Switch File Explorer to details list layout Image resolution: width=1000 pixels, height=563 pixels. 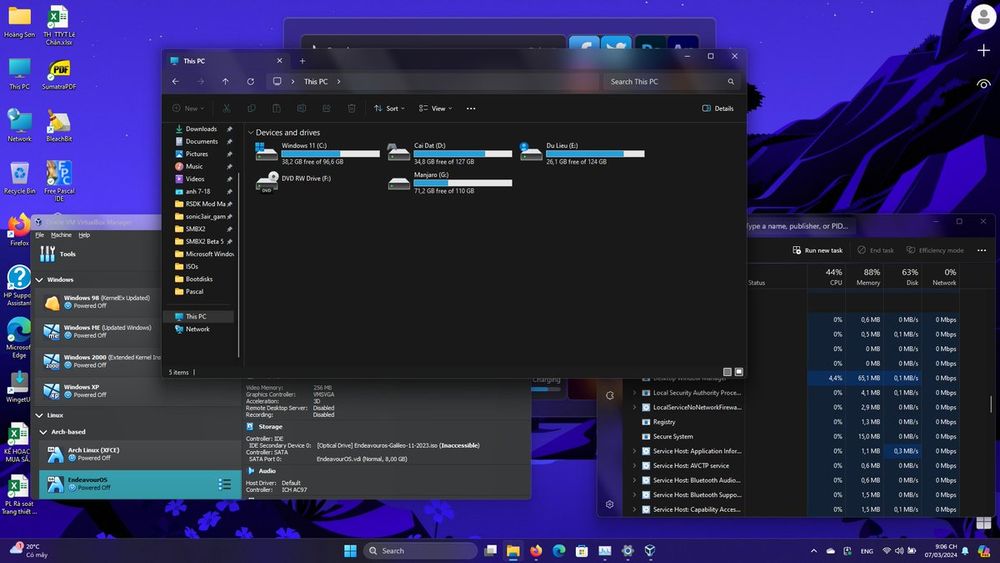click(727, 372)
